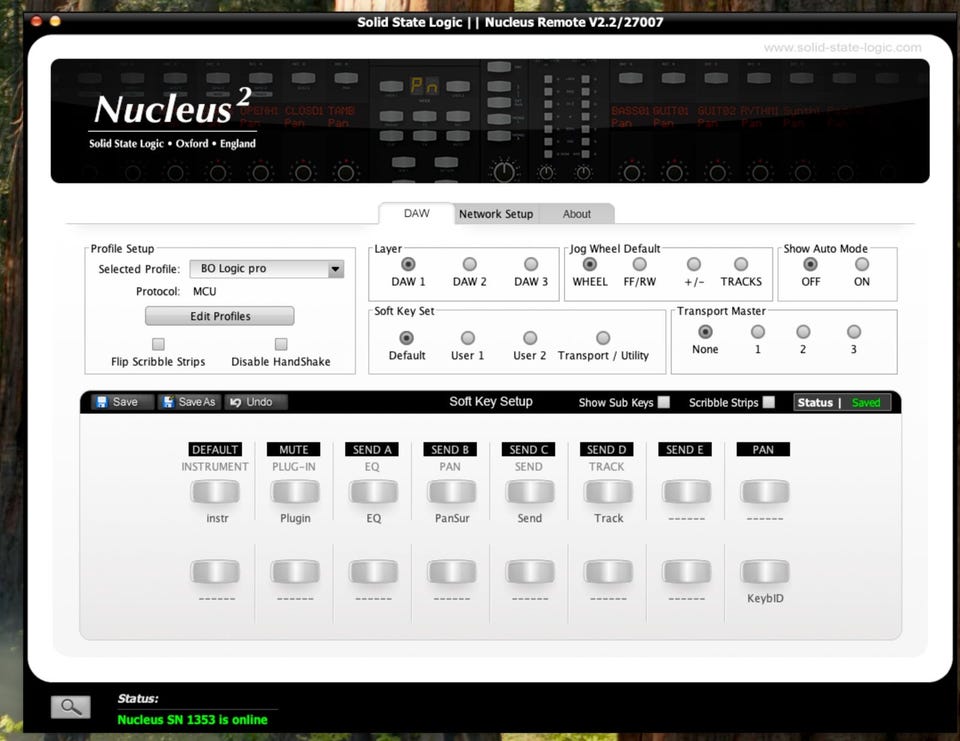
Task: Select the DAW 2 layer radio button
Action: [469, 265]
